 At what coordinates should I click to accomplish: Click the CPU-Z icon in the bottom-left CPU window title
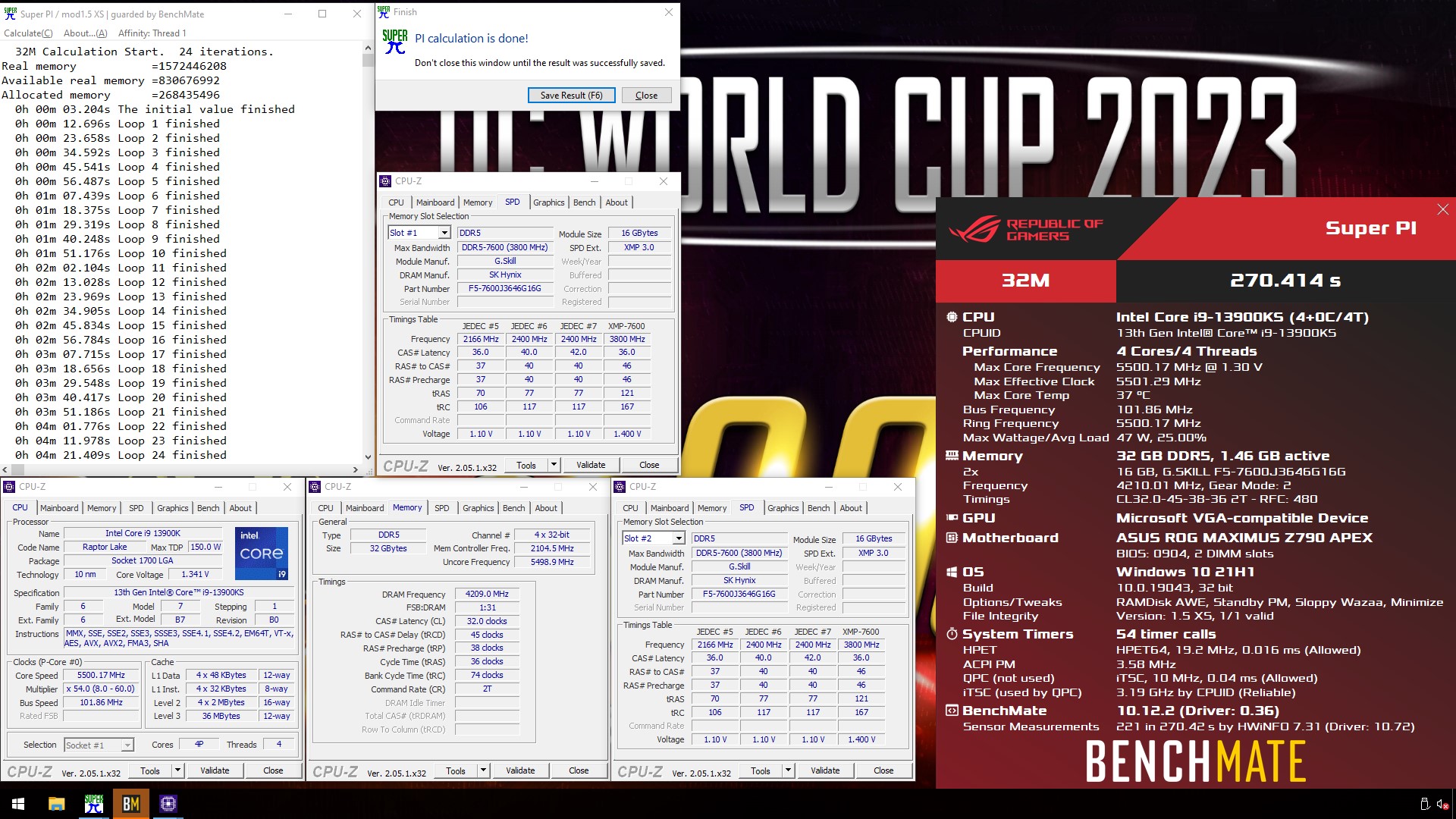9,487
